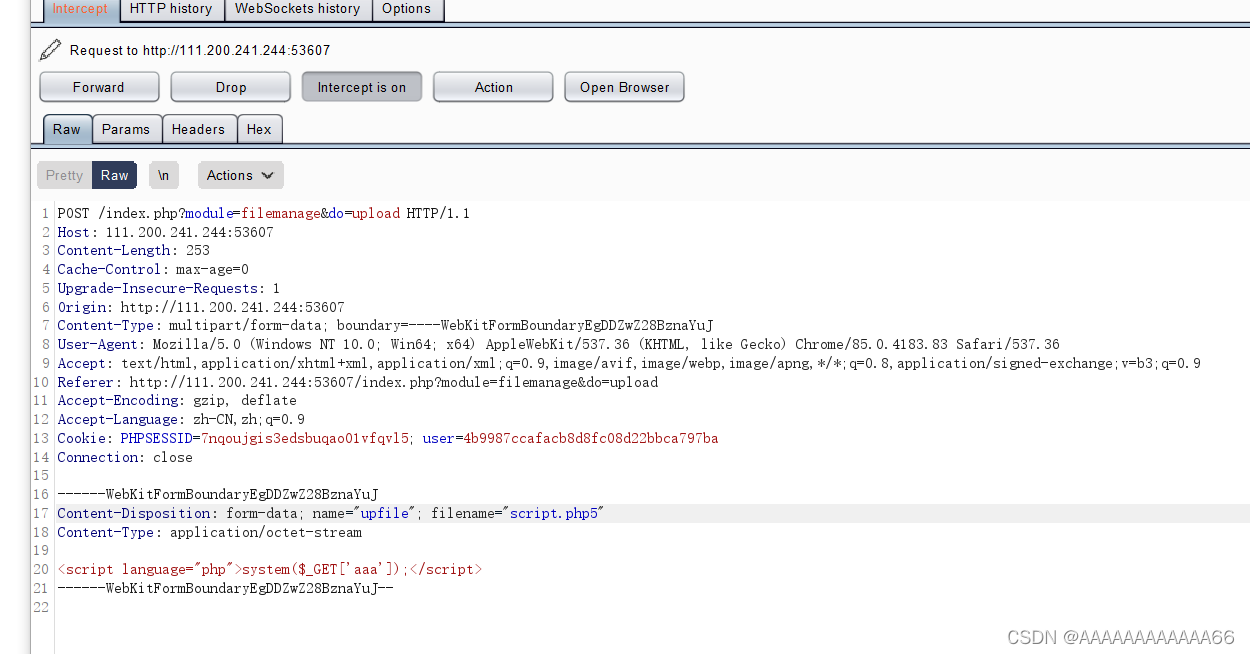Click the Upgrade-Insecure-Requests header line
This screenshot has width=1250, height=654.
[168, 288]
